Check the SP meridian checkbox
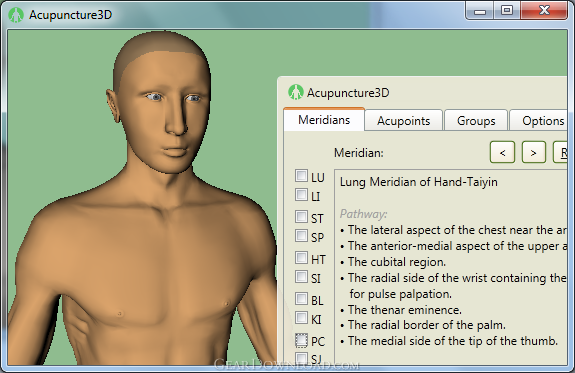 [x=301, y=235]
